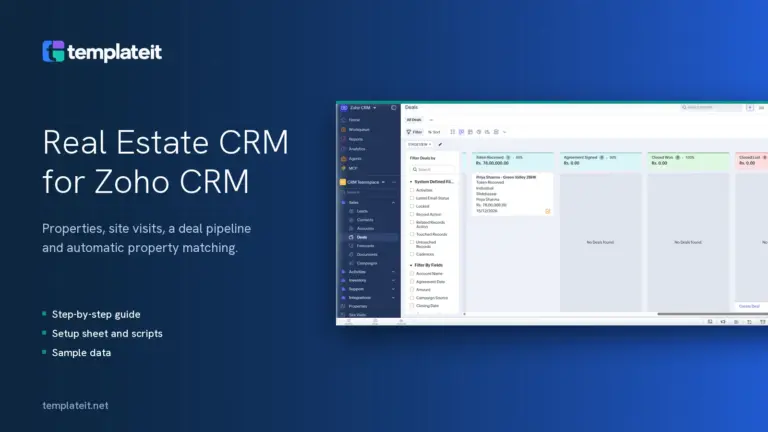The height and width of the screenshot is (432, 768).
Task: Check the Agreement Date field filter
Action: (x=412, y=282)
